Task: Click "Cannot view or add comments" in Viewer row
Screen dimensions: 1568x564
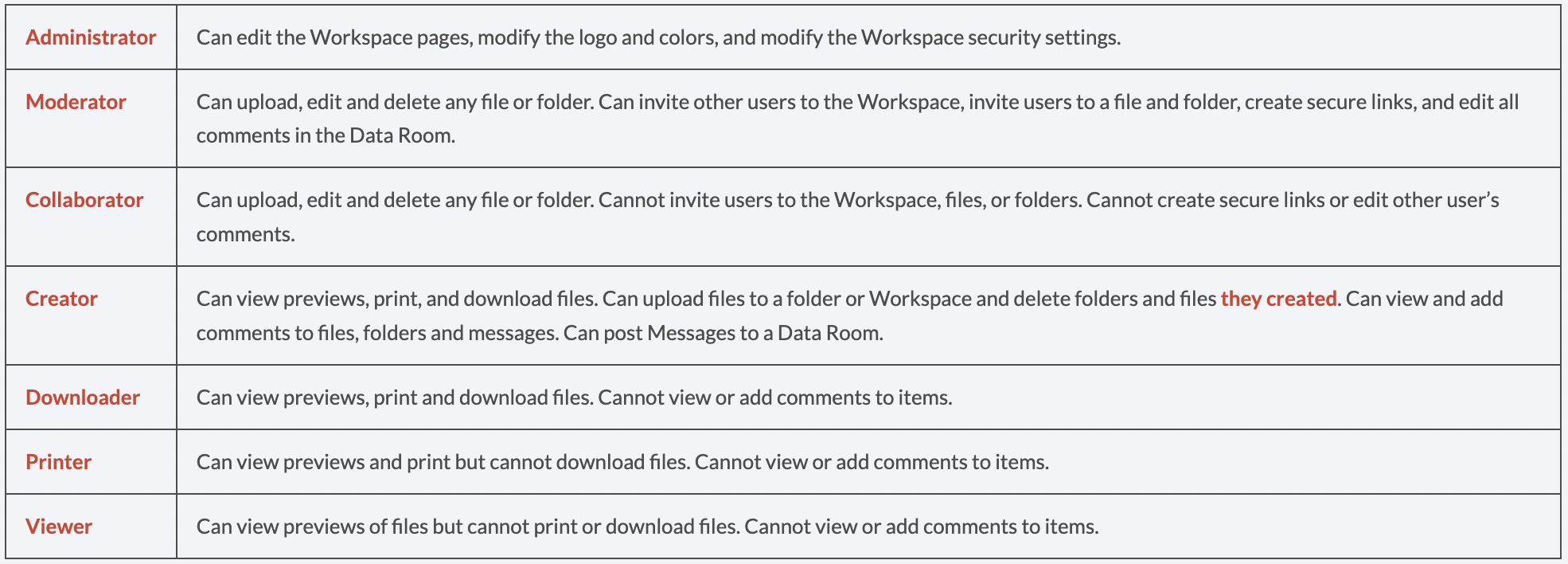Action: pos(880,527)
